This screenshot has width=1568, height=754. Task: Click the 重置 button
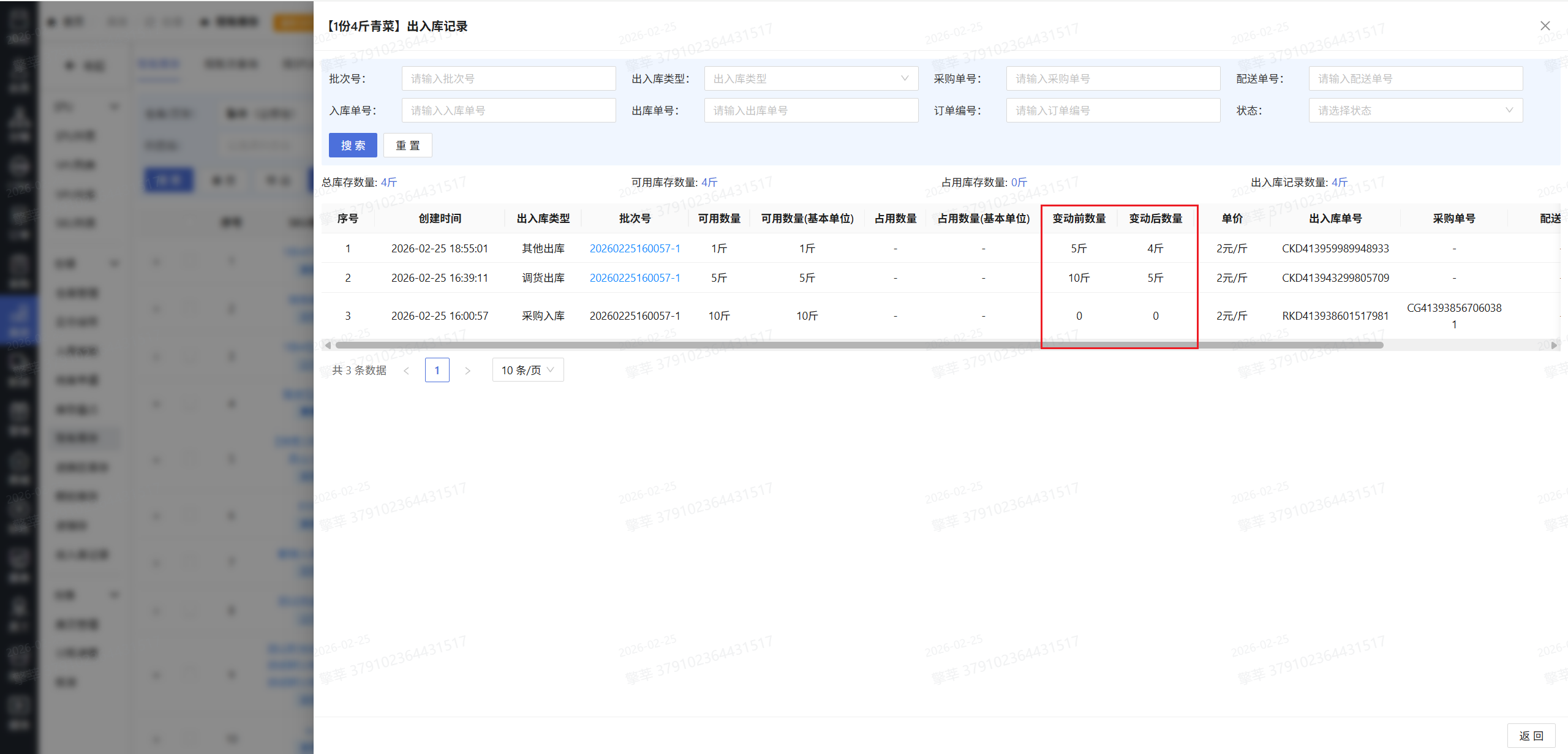coord(407,145)
